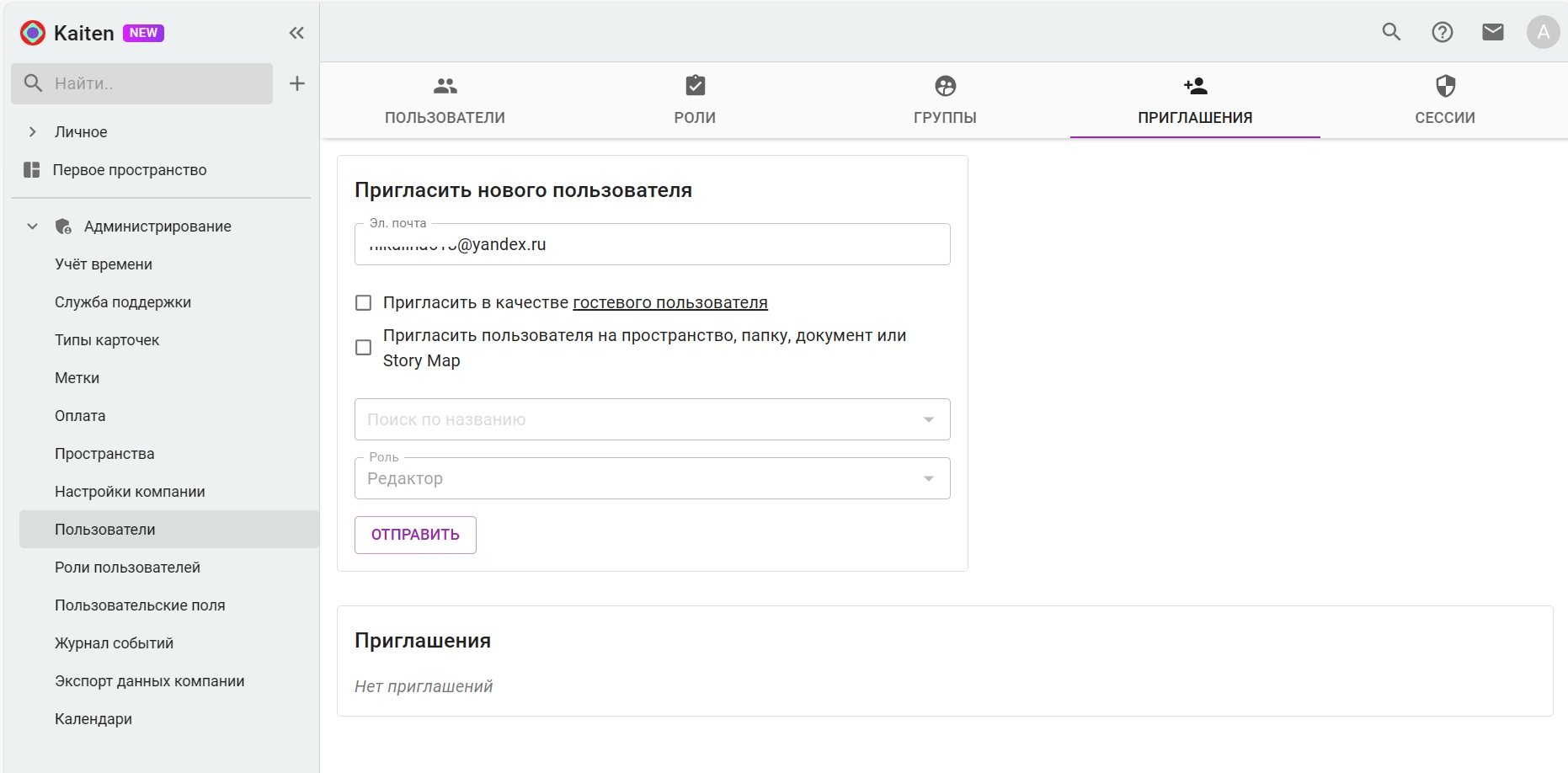Click the Администрирование shield icon

63,227
